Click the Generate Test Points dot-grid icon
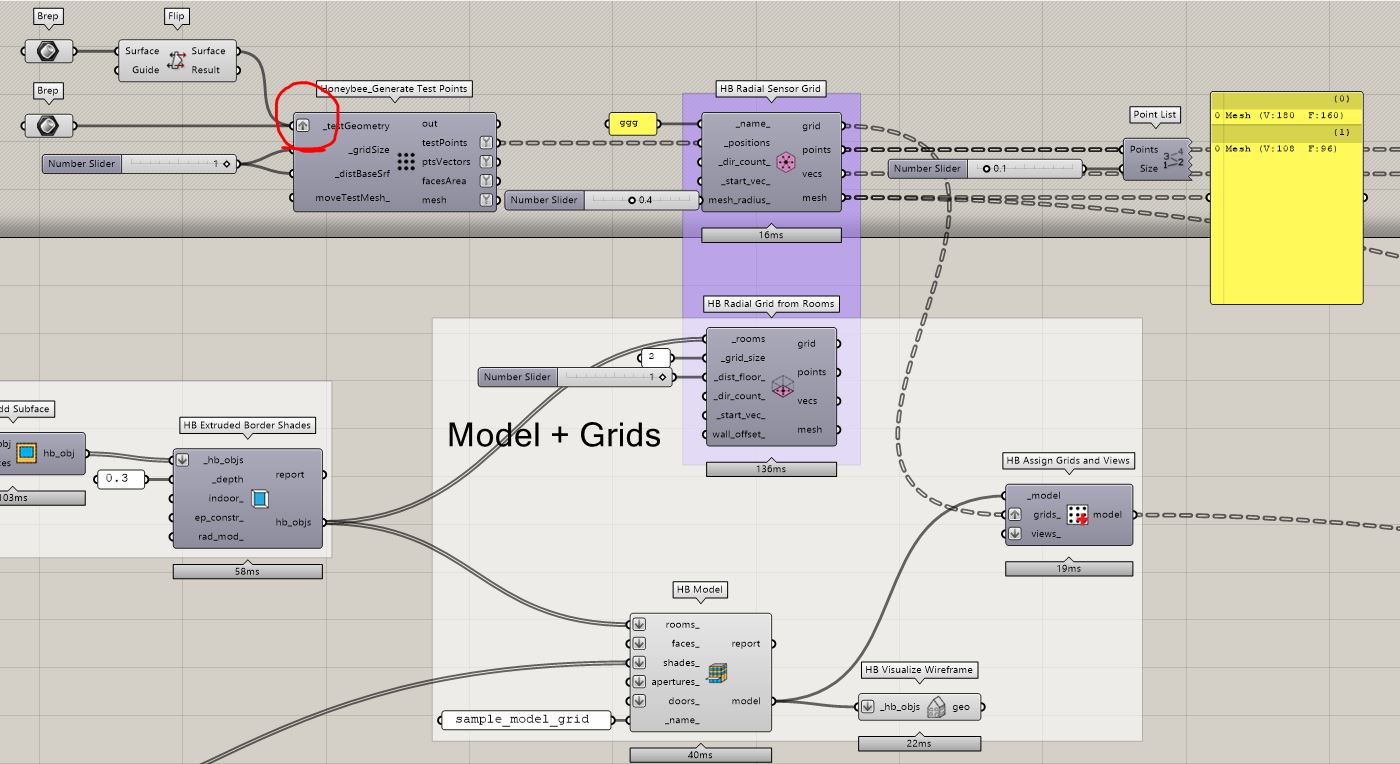 (406, 162)
